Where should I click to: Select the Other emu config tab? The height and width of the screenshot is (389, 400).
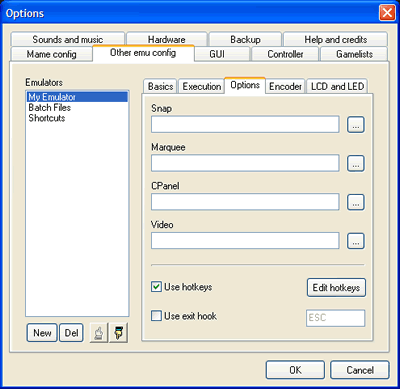tap(143, 53)
